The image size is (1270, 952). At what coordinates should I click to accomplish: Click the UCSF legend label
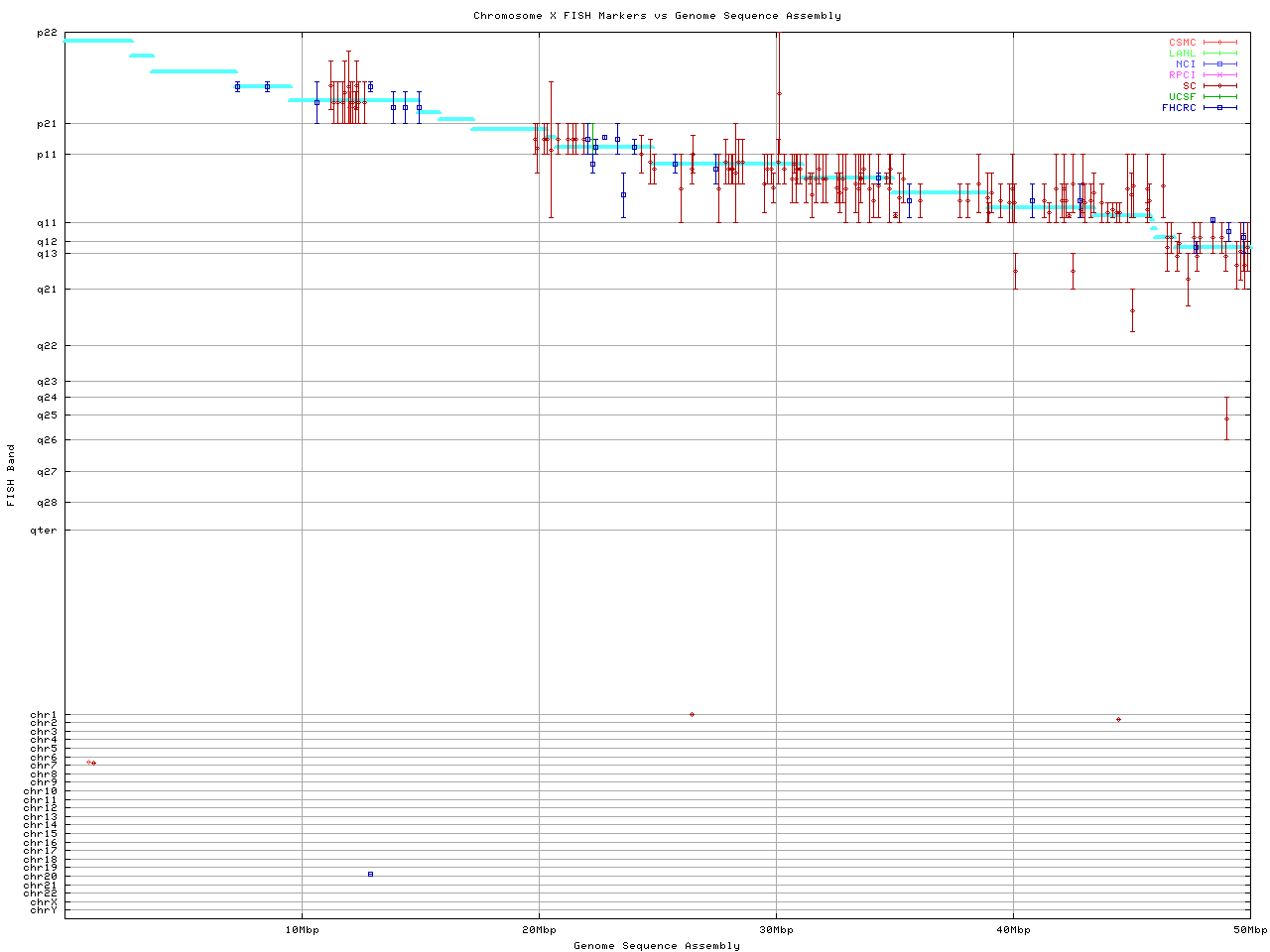[1182, 97]
